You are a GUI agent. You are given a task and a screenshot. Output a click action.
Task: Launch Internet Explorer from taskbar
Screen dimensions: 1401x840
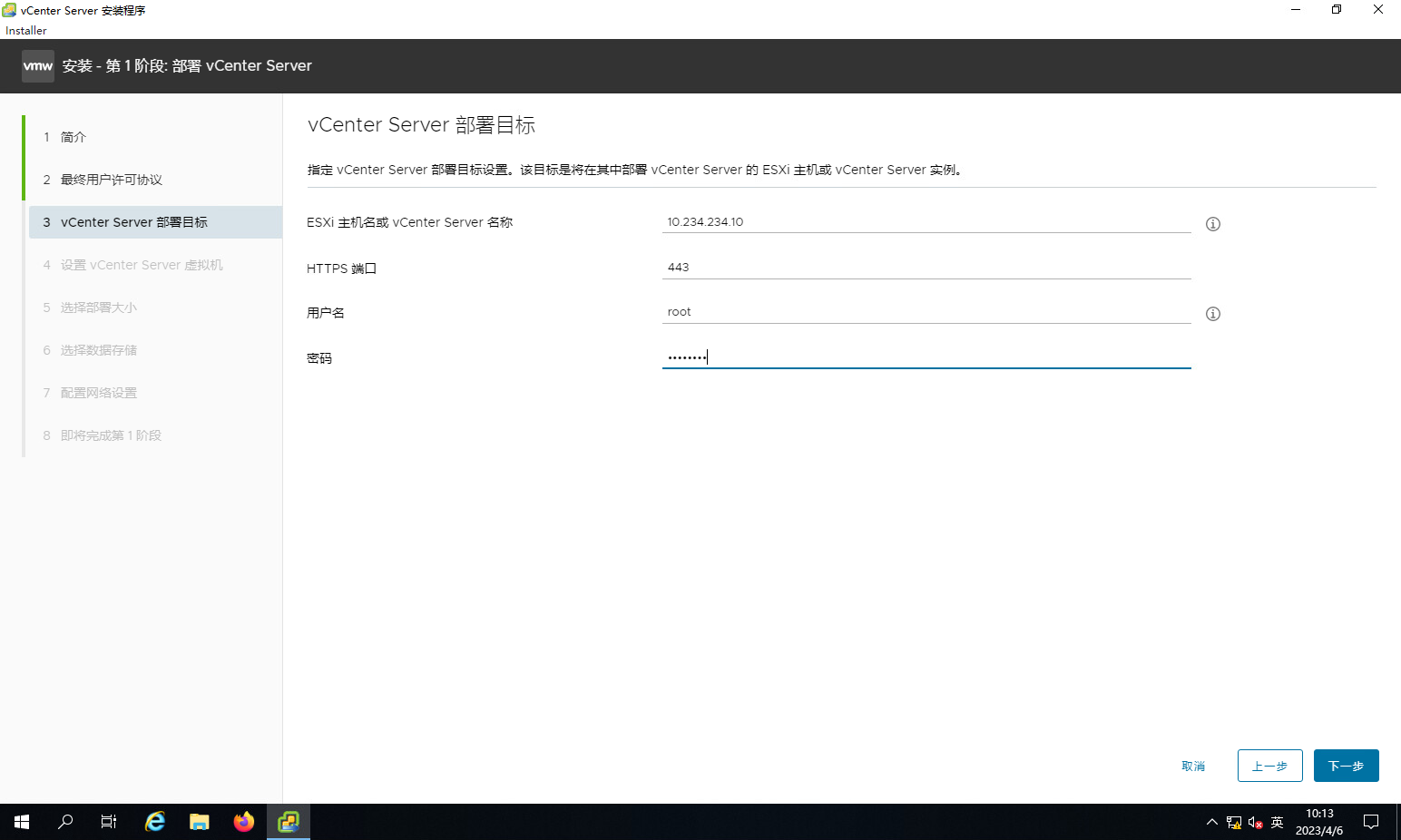(155, 822)
